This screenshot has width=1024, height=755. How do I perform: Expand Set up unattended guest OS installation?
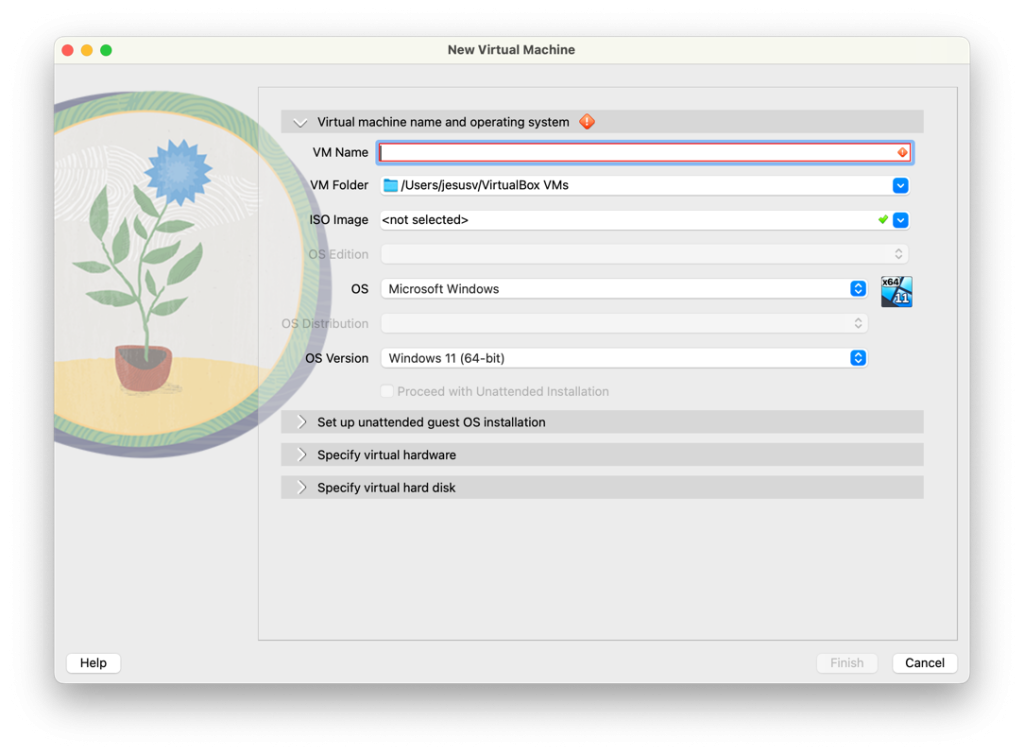(301, 422)
